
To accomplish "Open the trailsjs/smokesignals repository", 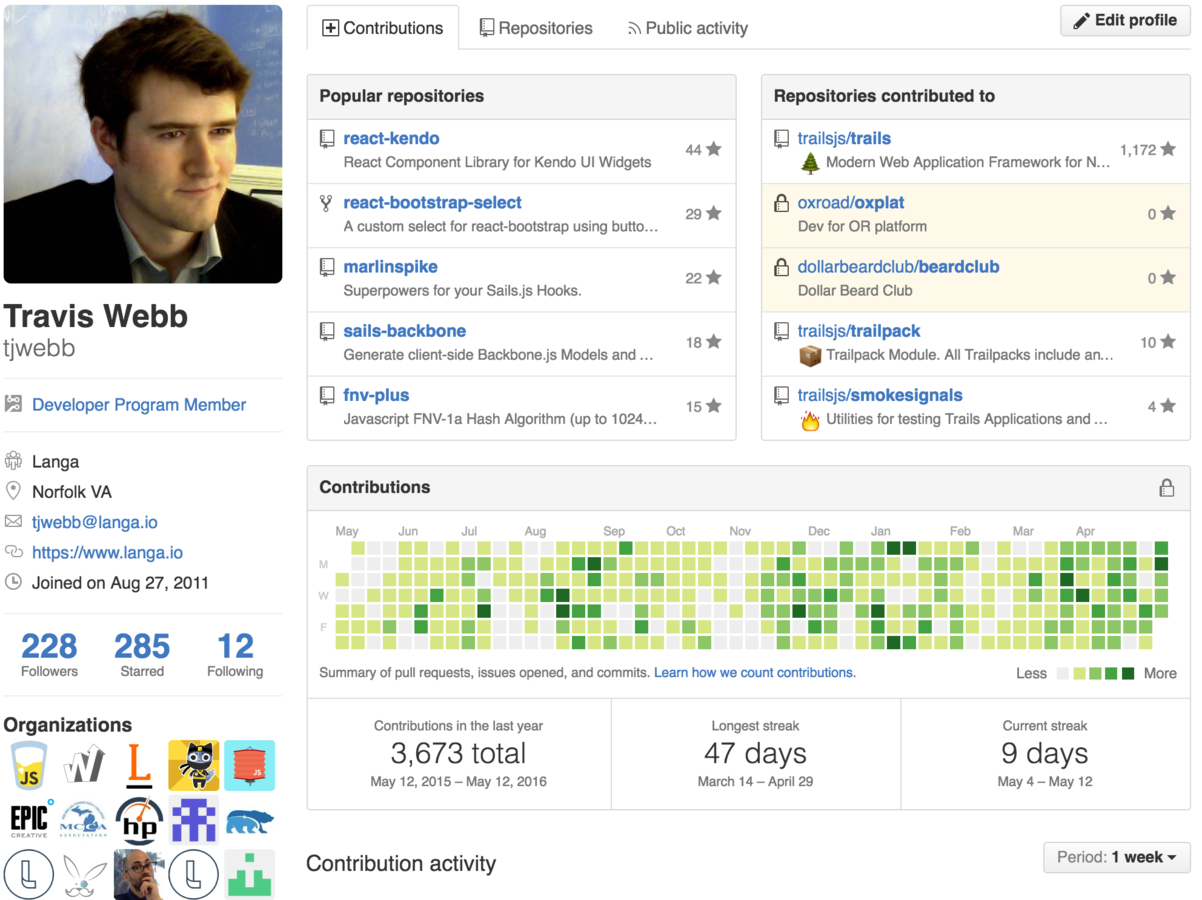I will pyautogui.click(x=880, y=394).
